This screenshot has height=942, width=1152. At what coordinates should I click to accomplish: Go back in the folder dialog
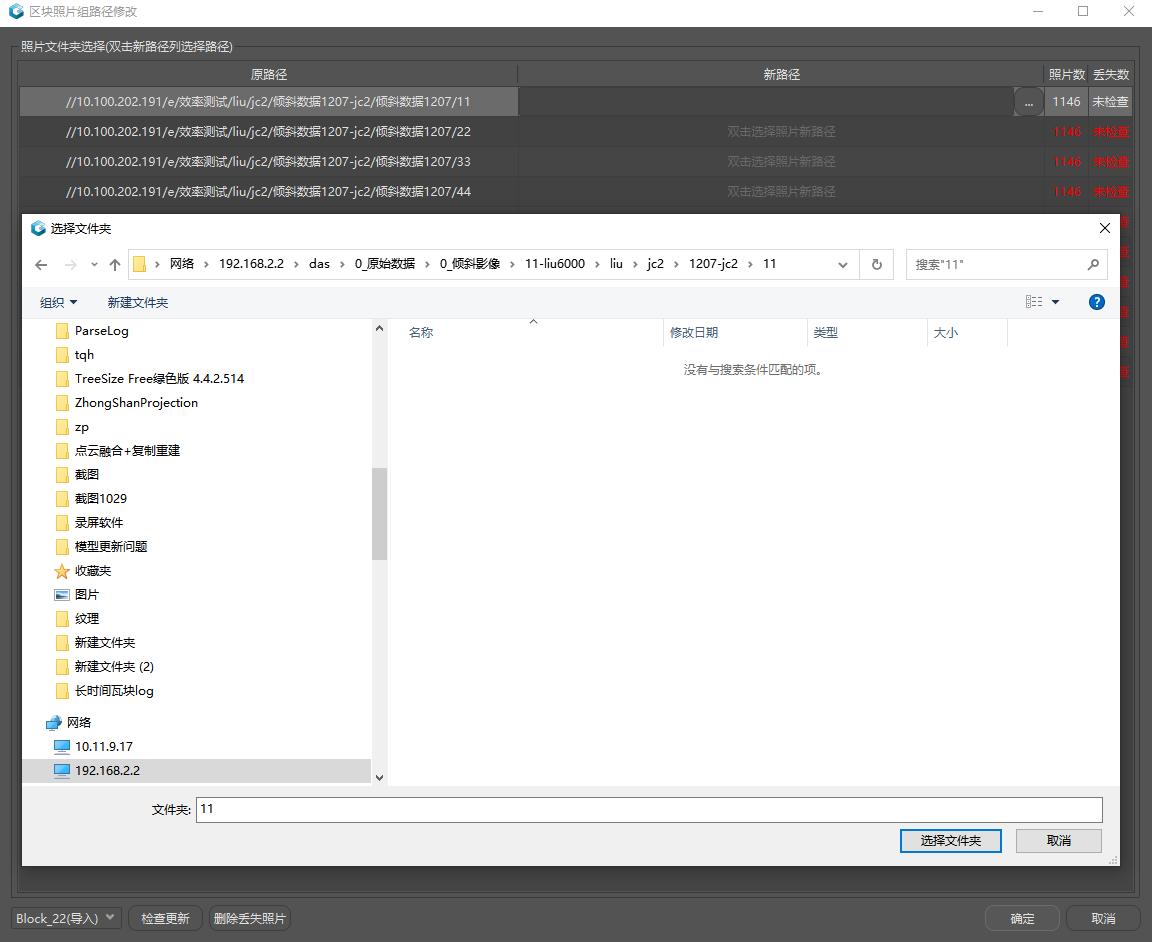tap(41, 265)
